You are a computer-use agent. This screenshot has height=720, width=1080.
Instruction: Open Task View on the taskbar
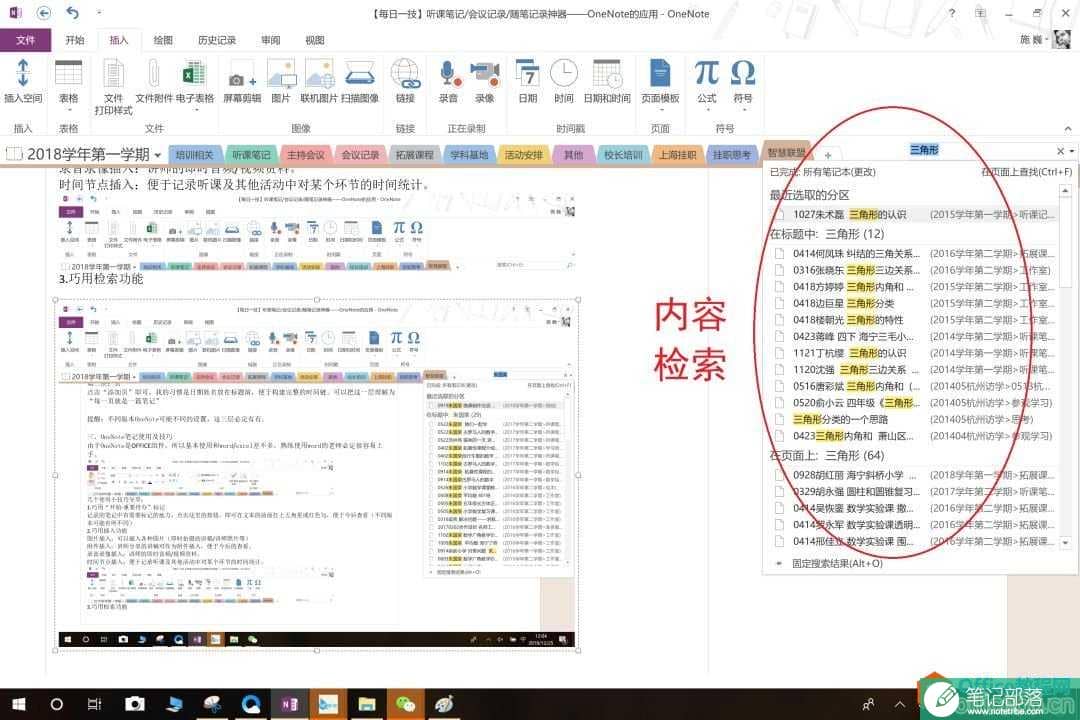[94, 703]
